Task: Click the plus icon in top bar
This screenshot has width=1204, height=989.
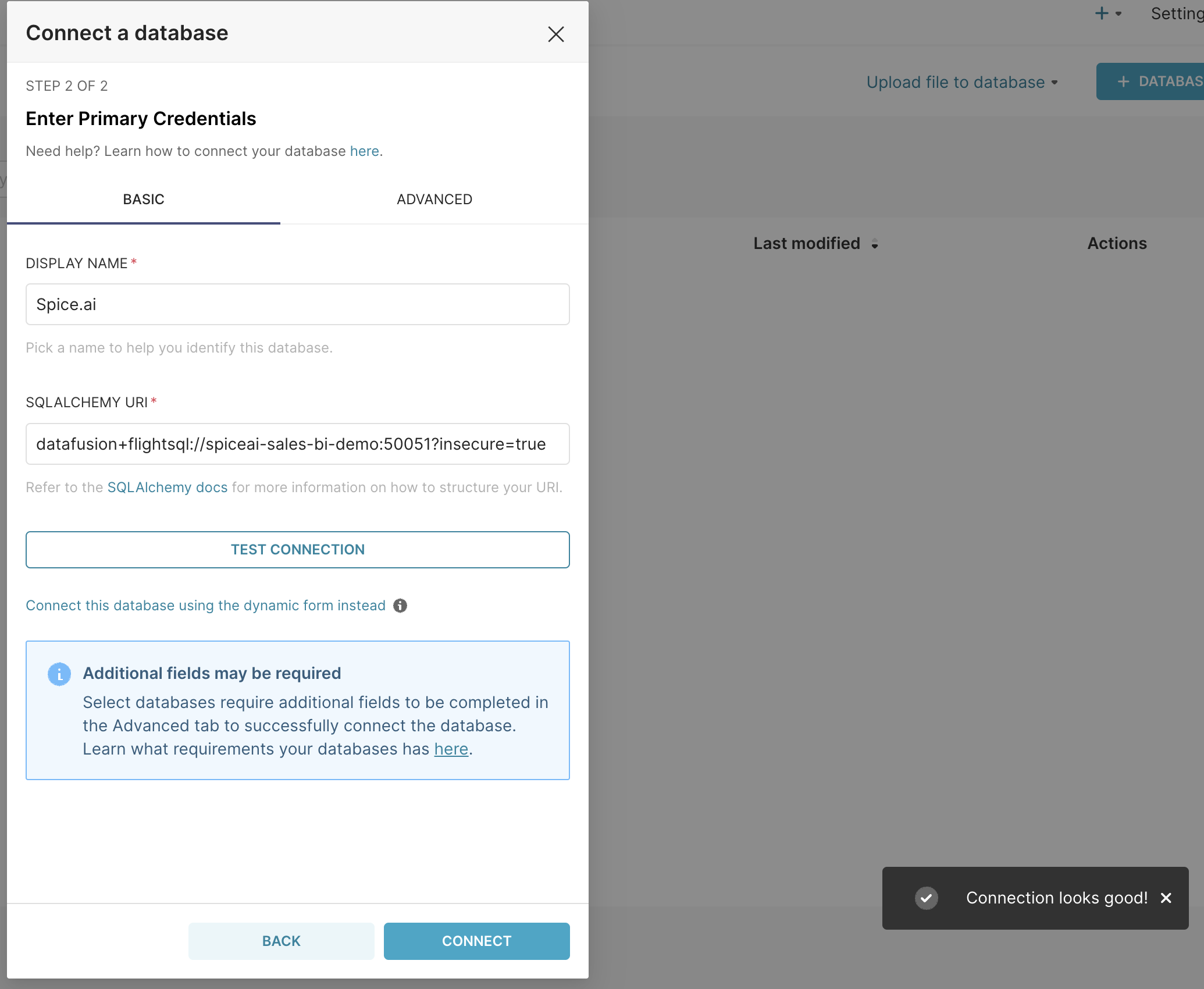Action: (1102, 13)
